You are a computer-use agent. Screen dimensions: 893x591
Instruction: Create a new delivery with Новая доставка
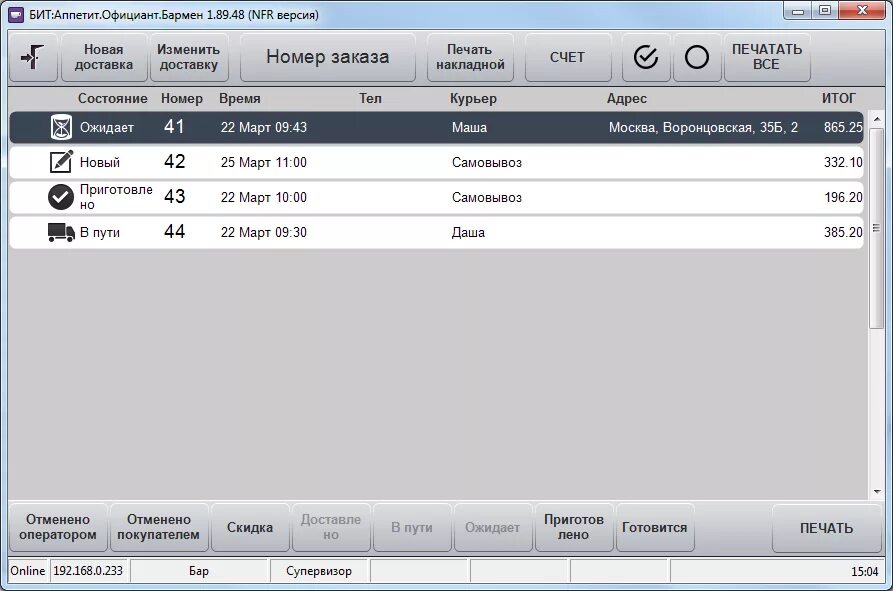point(104,57)
